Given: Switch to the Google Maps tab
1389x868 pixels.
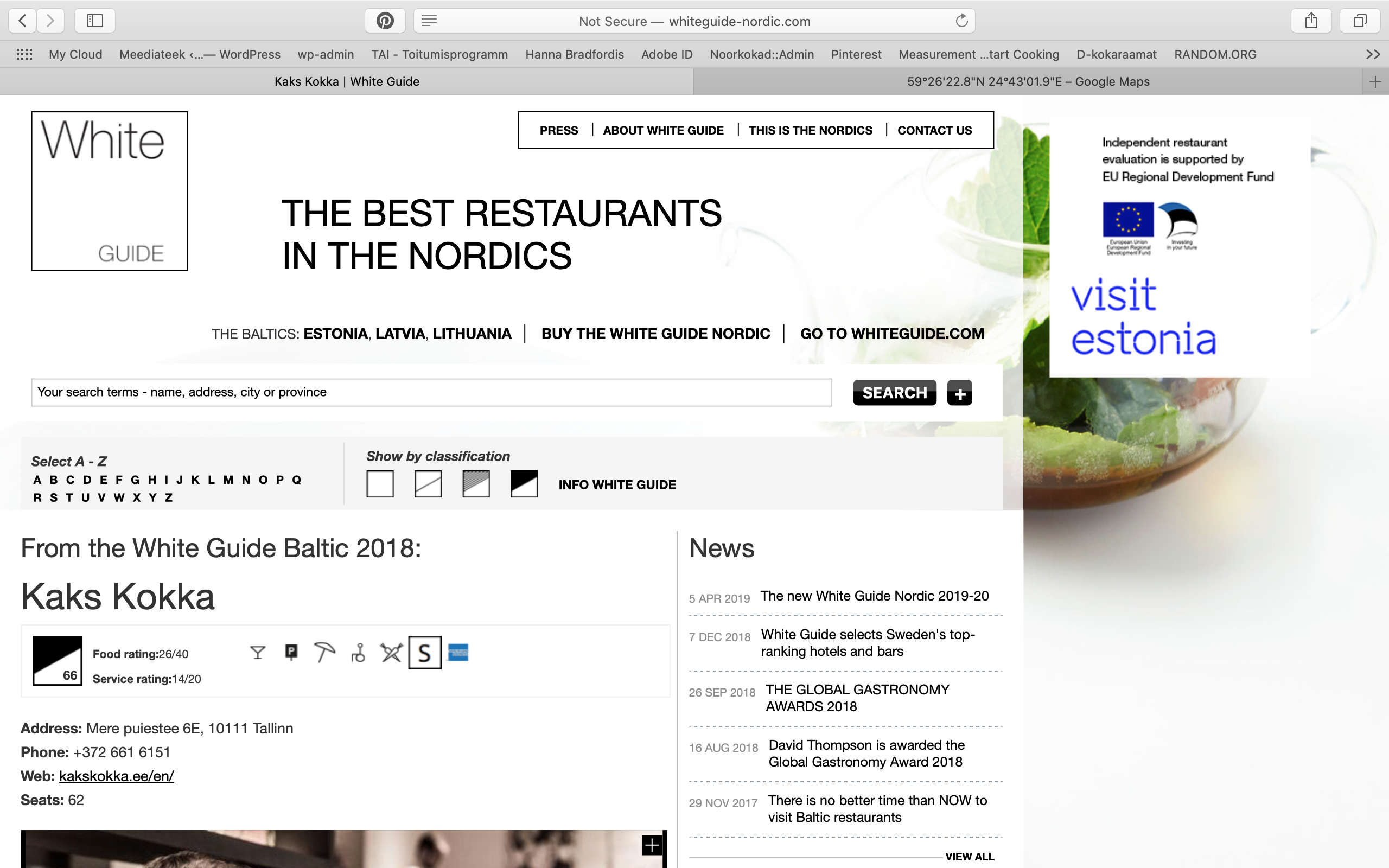Looking at the screenshot, I should point(1028,81).
